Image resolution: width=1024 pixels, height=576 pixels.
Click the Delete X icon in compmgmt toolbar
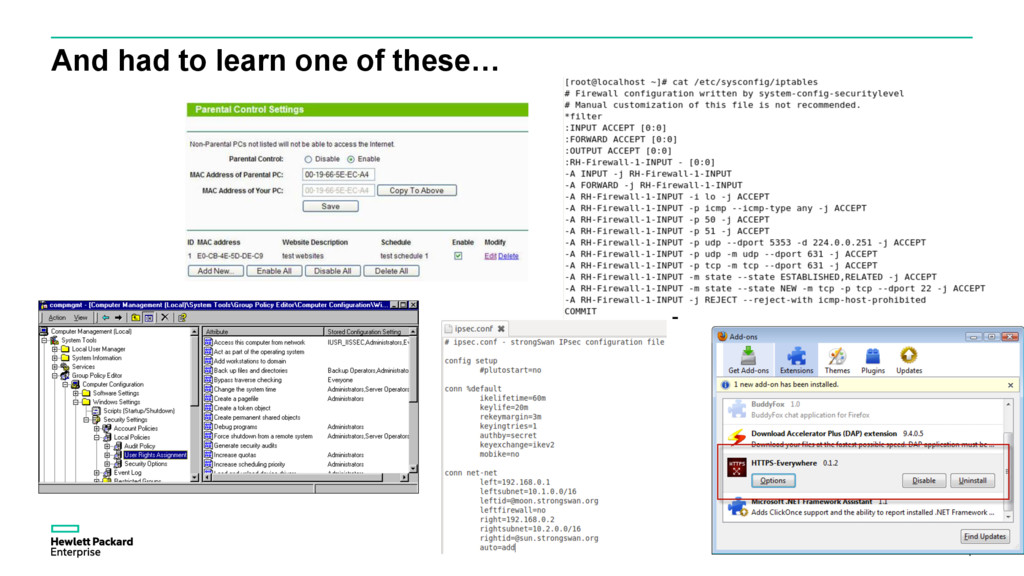pos(165,317)
